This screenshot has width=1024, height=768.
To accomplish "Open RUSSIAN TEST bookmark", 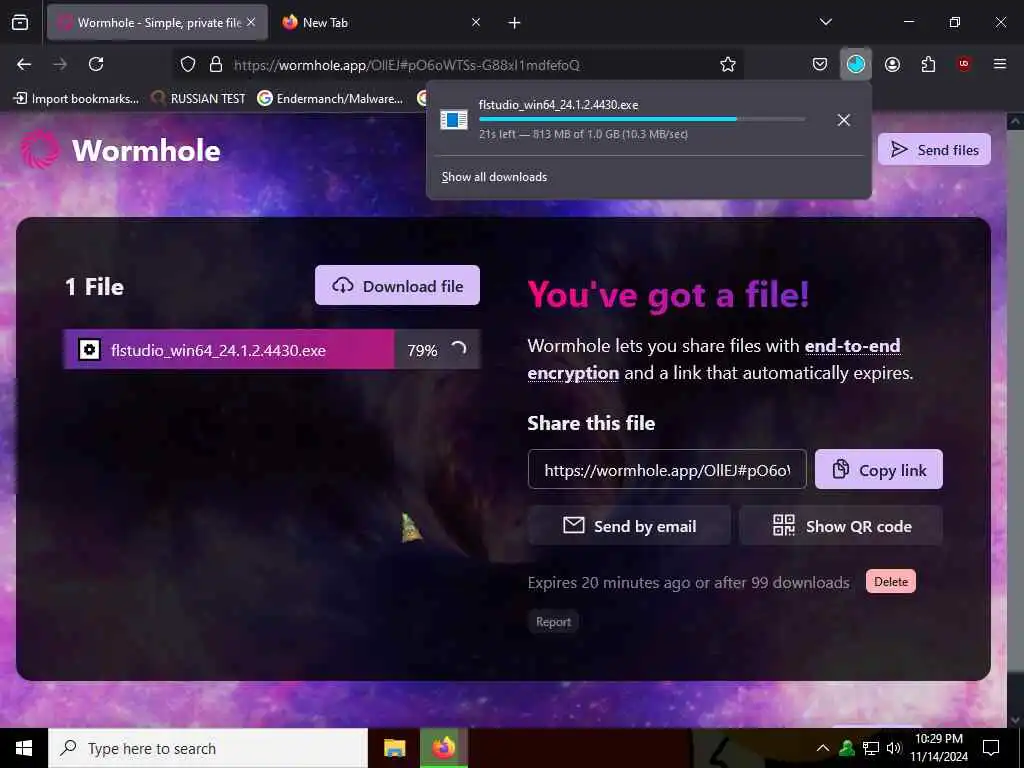I will click(199, 99).
